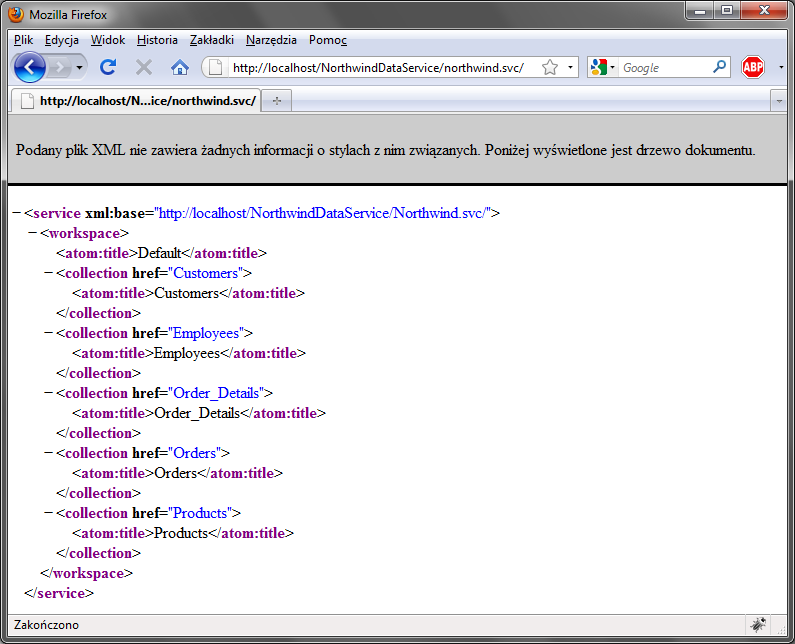Image resolution: width=795 pixels, height=644 pixels.
Task: Open the Plik menu
Action: point(23,40)
